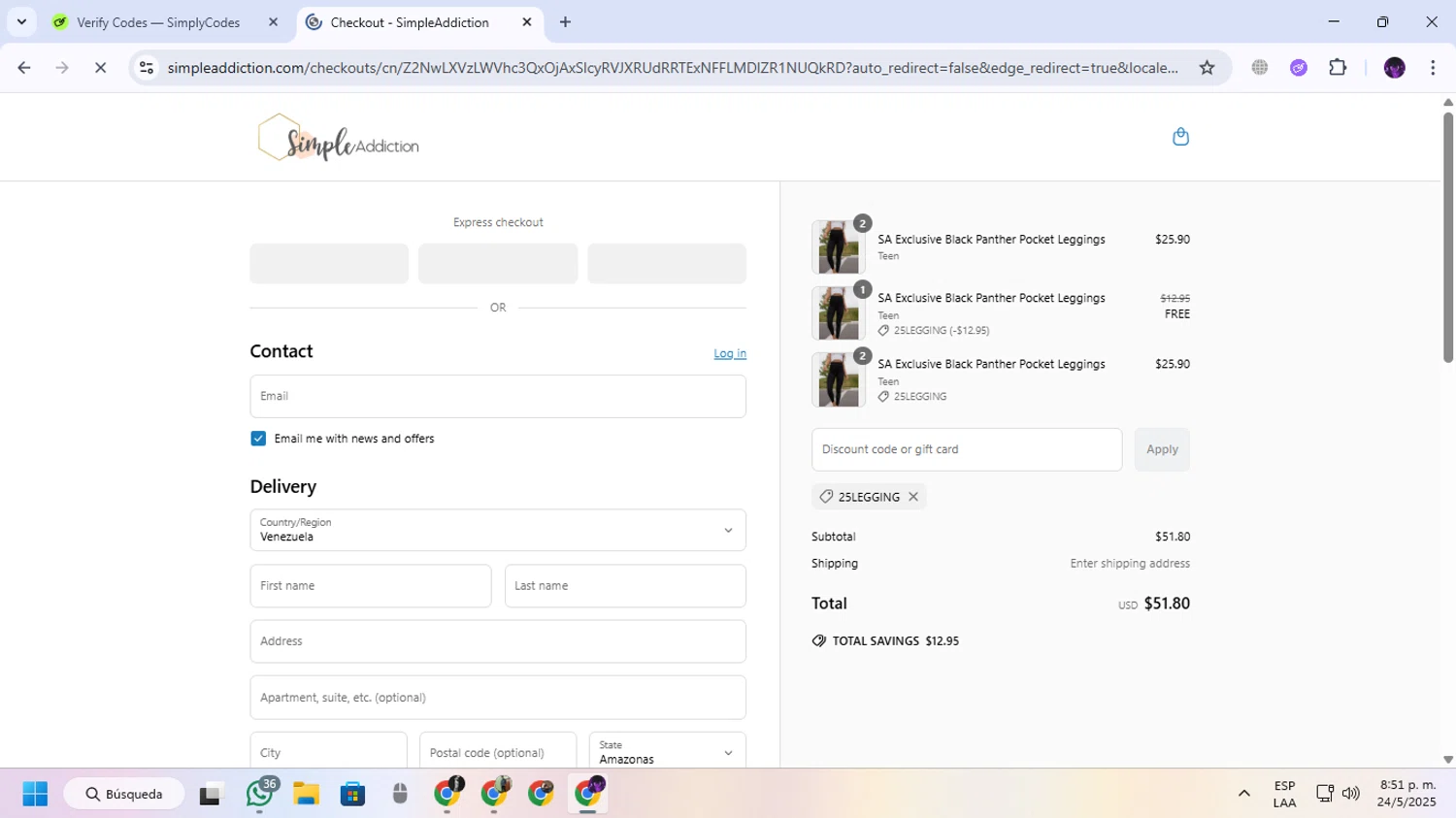Open the active Chrome taskbar icon

point(588,794)
